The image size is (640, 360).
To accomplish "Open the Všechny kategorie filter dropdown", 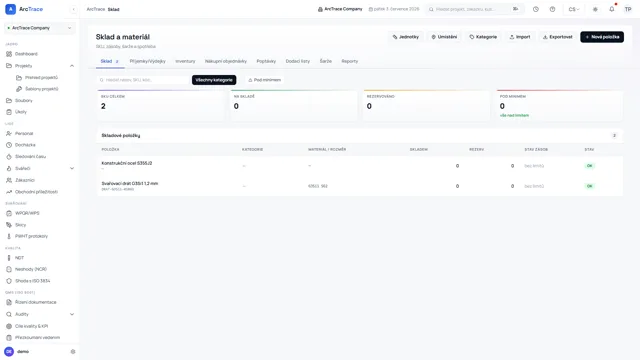I will pos(214,80).
